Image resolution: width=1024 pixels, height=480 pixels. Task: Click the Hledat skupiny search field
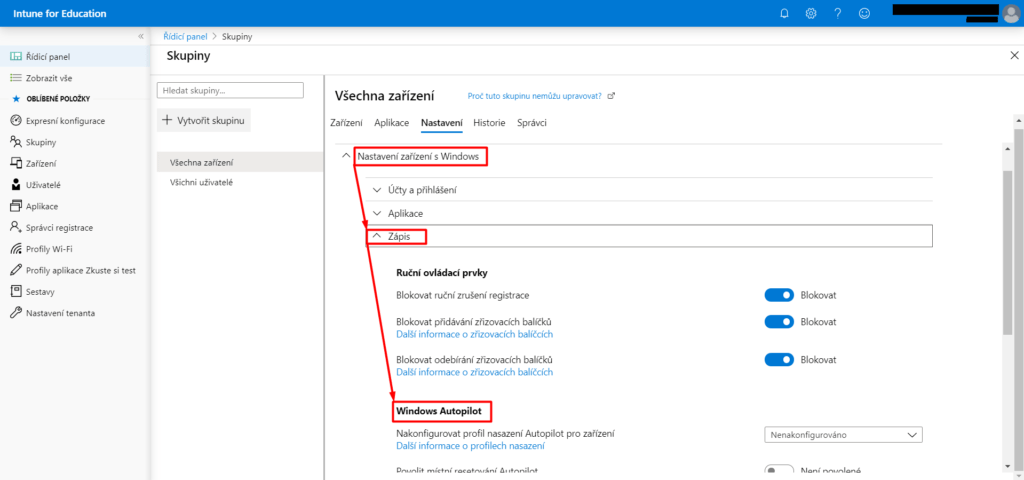tap(230, 90)
